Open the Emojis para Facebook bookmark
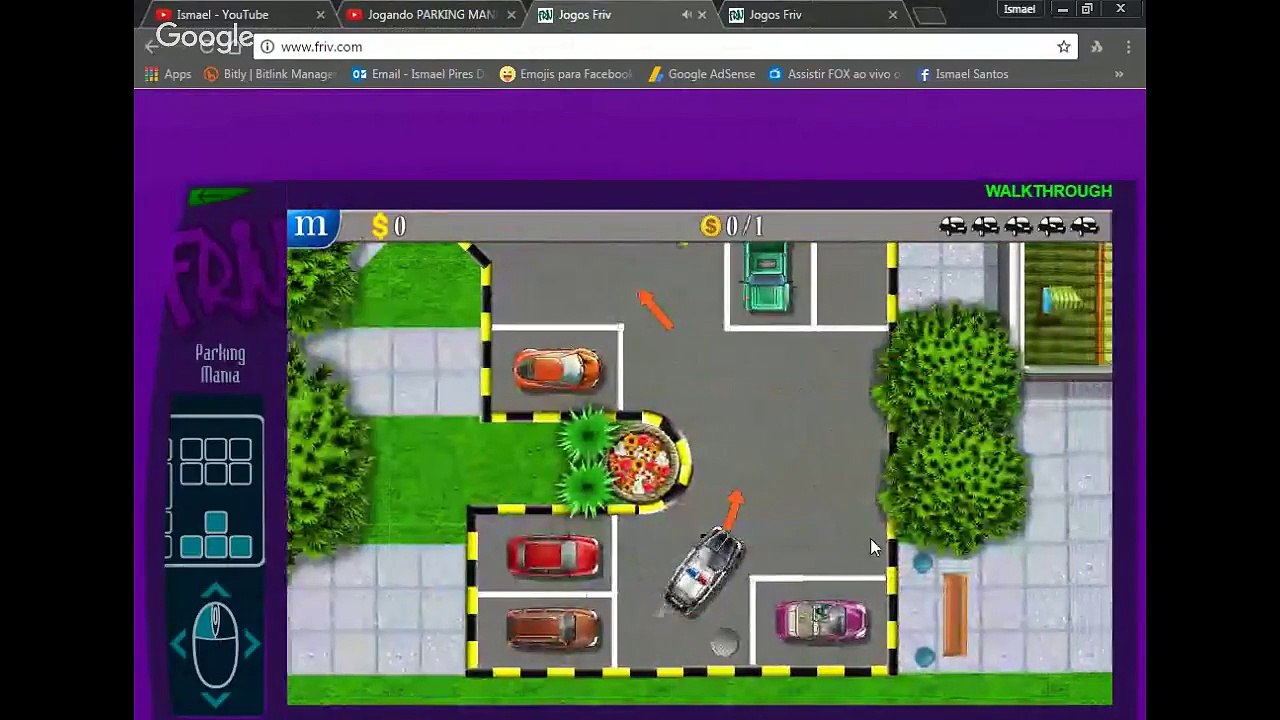The height and width of the screenshot is (720, 1280). (566, 74)
